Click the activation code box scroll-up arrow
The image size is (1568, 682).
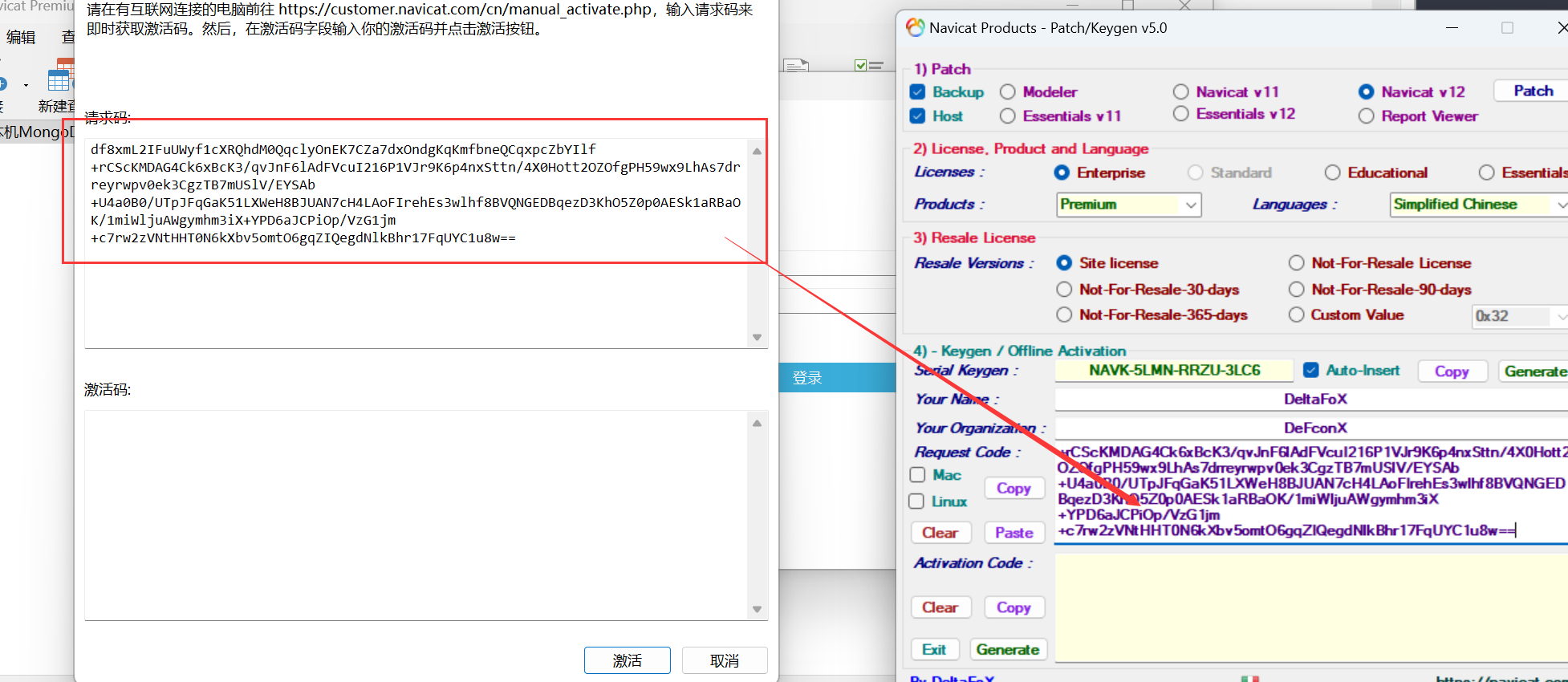(x=757, y=423)
